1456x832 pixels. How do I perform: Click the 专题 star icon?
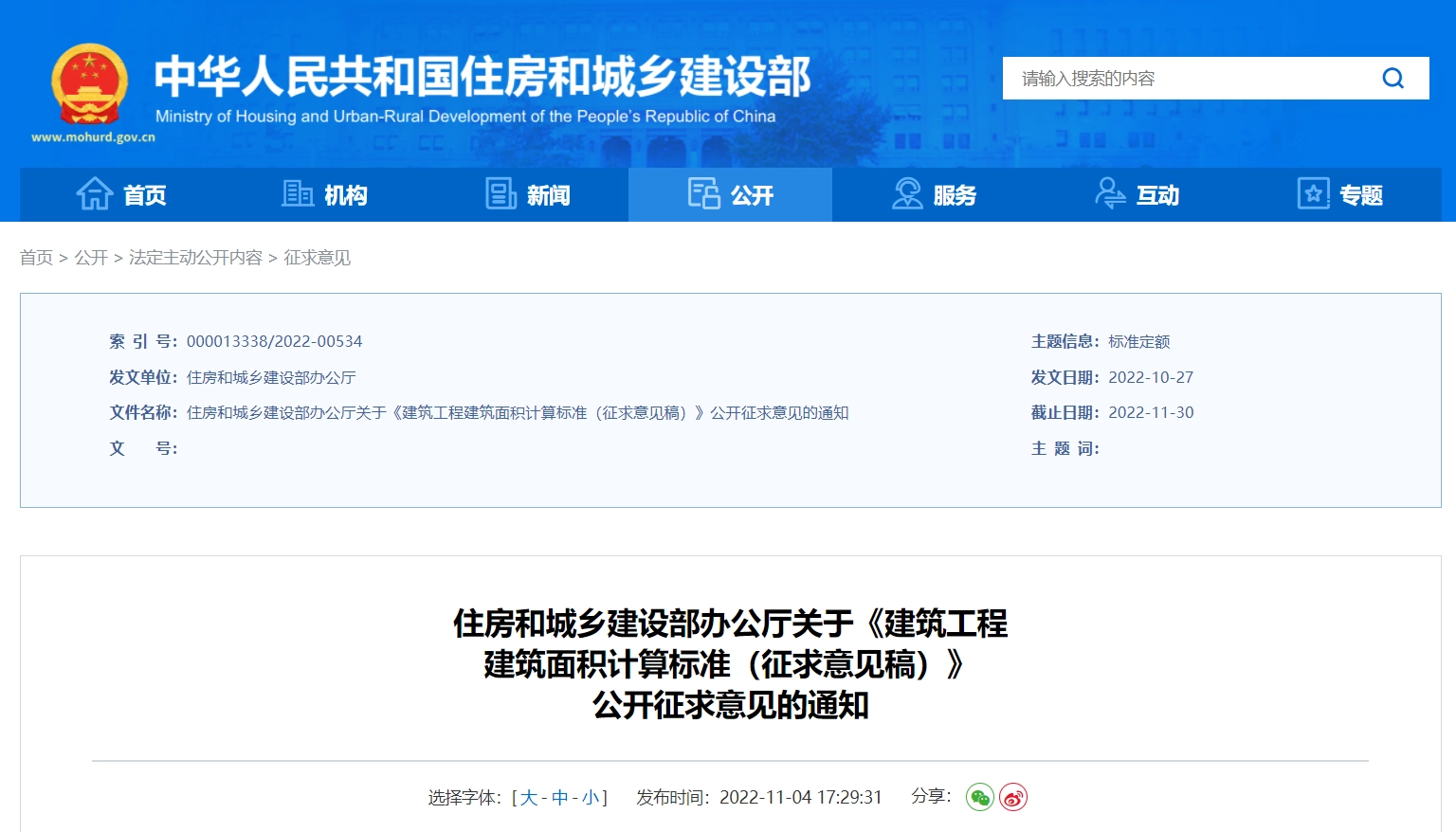pos(1313,194)
